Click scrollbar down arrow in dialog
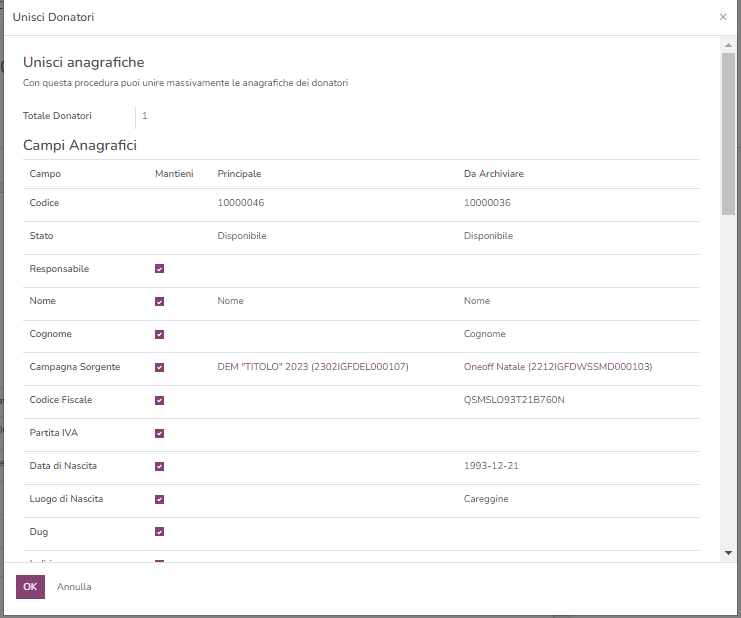The image size is (741, 618). click(x=728, y=553)
